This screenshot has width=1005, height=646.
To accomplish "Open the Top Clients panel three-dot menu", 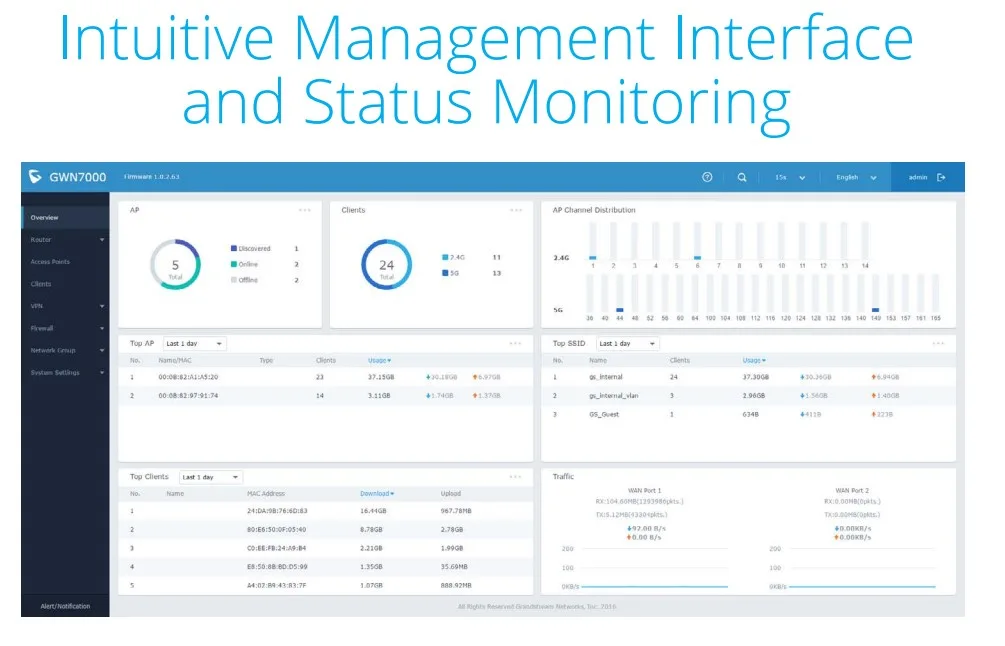I will coord(516,477).
